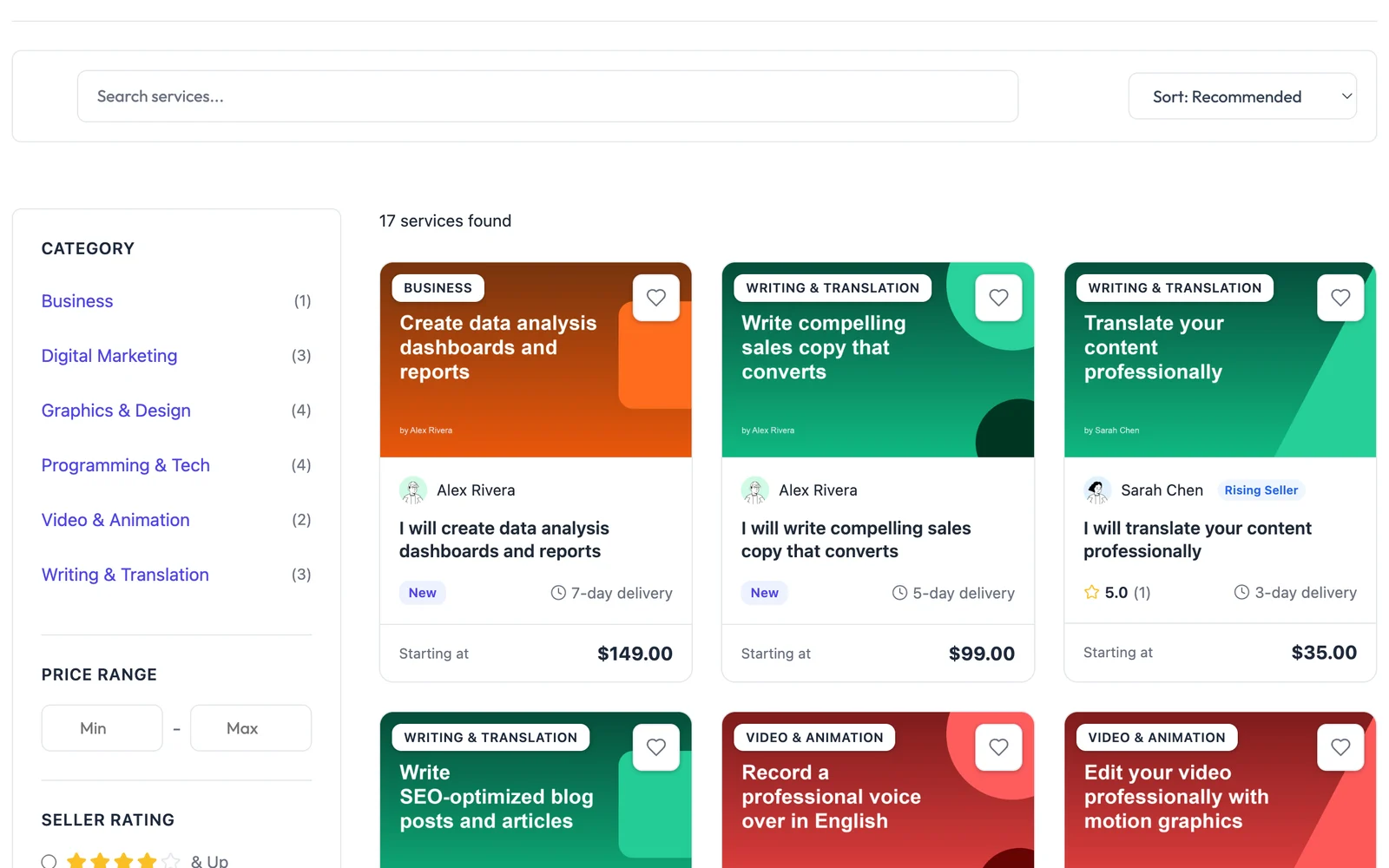This screenshot has height=868, width=1389.
Task: Click New badge on sales copy card
Action: pyautogui.click(x=765, y=593)
